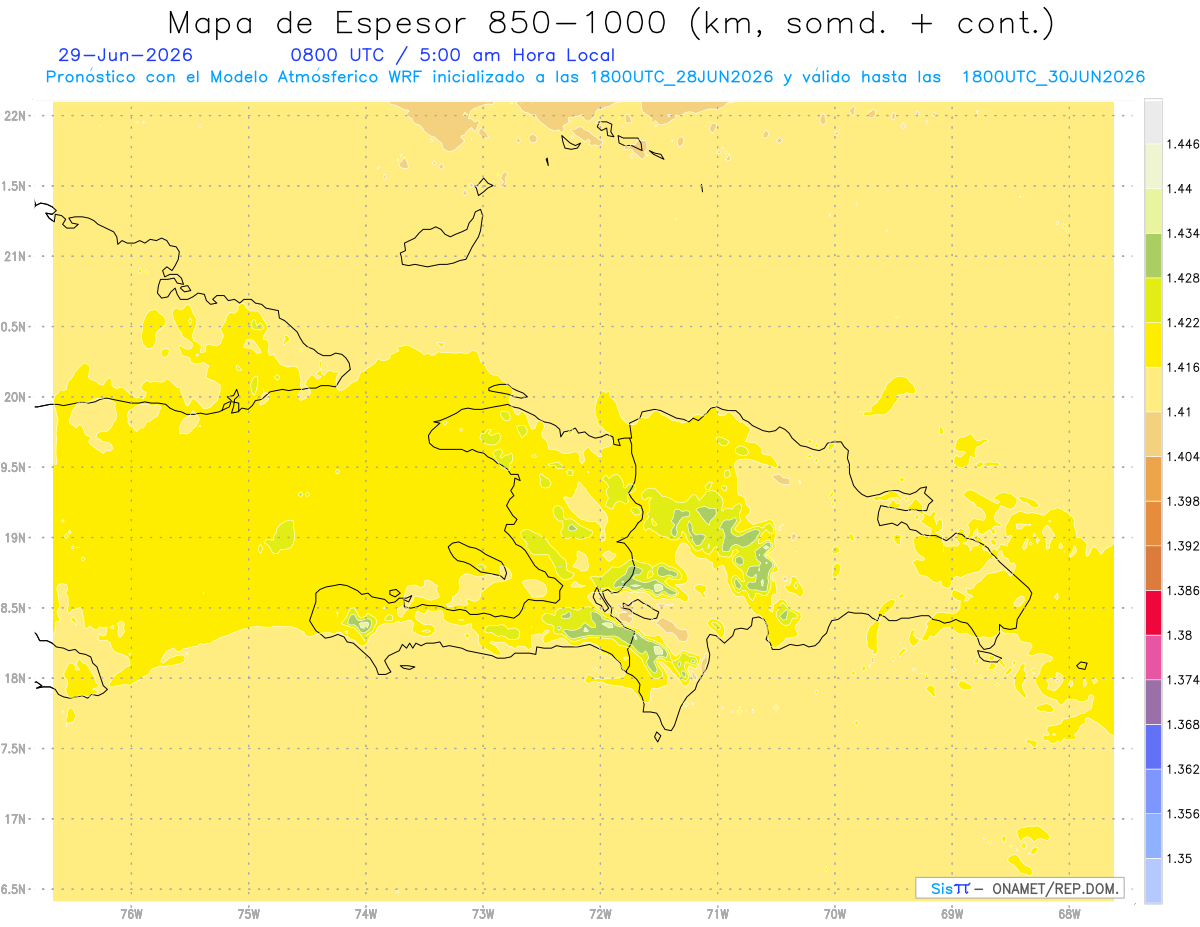The height and width of the screenshot is (927, 1200).
Task: Click the "1.41" colorbar value
Action: tap(1180, 411)
